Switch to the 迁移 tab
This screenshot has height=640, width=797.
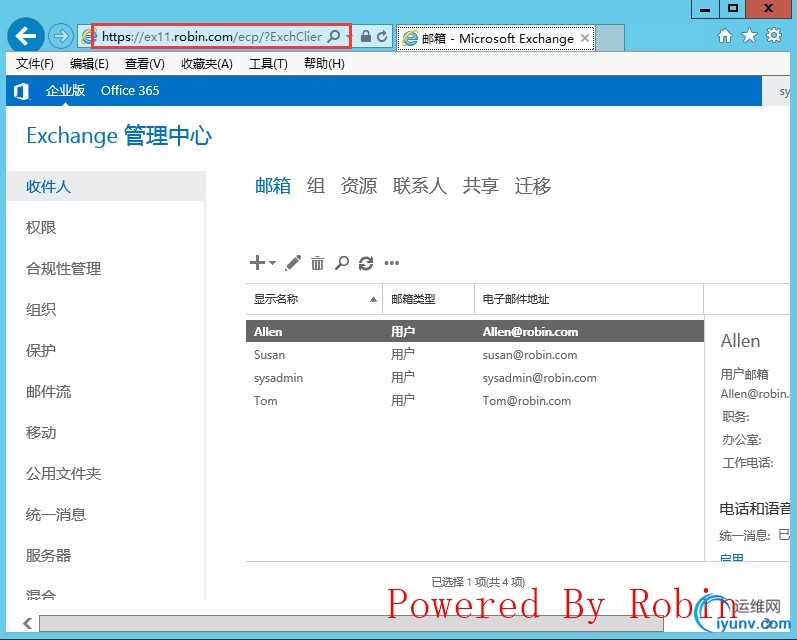(x=533, y=186)
